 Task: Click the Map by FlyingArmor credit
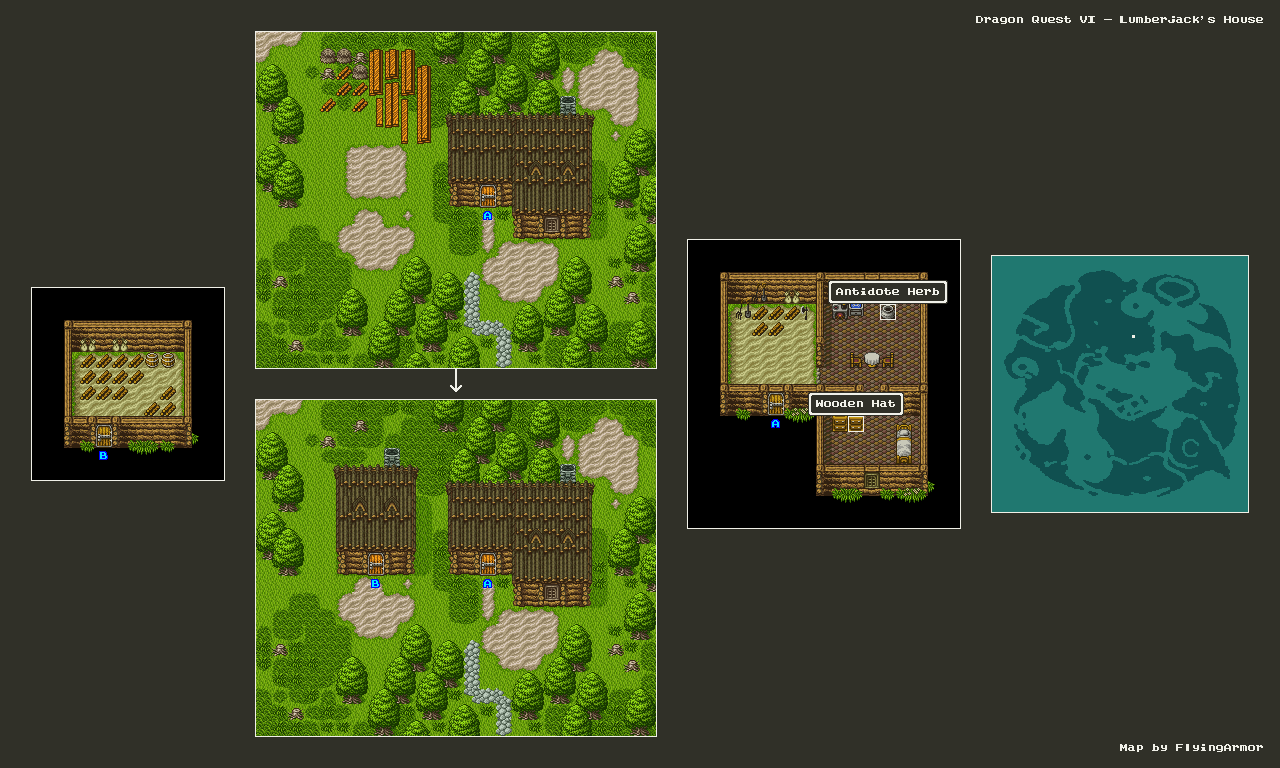pos(1191,747)
